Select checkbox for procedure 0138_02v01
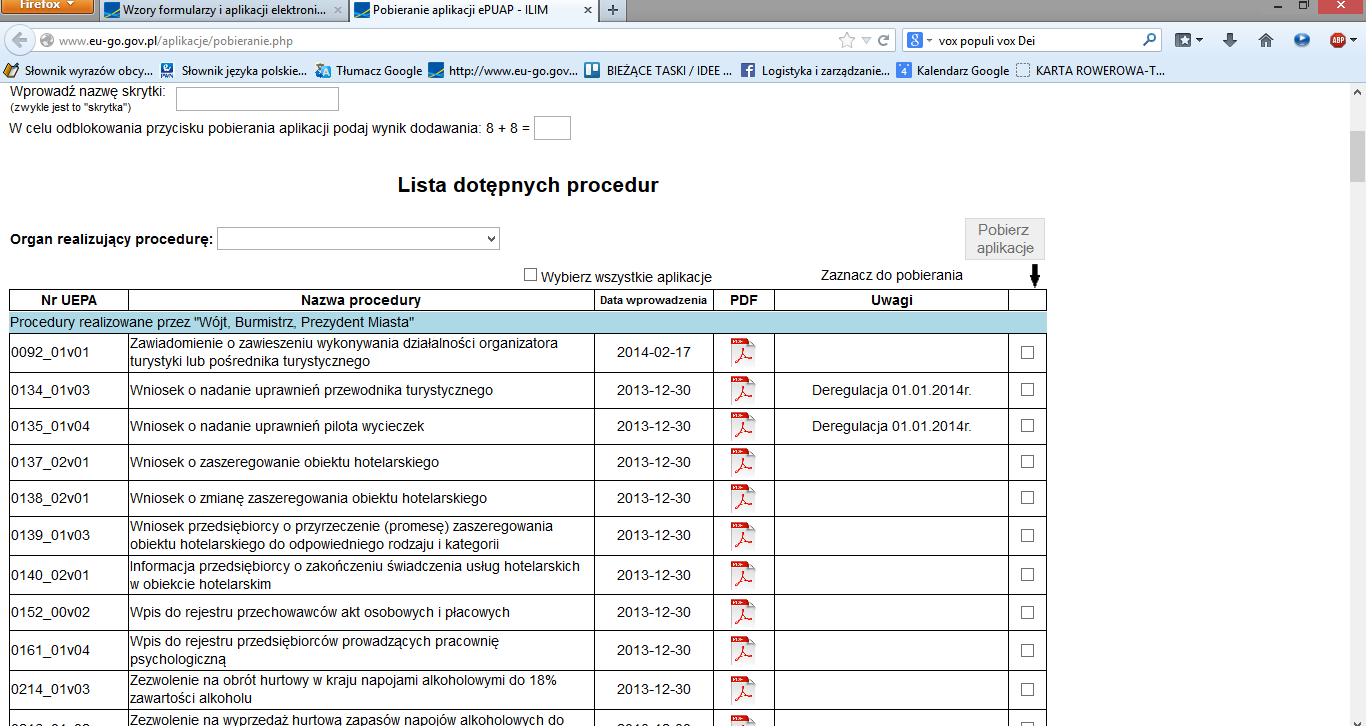Screen dimensions: 1366x726 pos(1027,498)
